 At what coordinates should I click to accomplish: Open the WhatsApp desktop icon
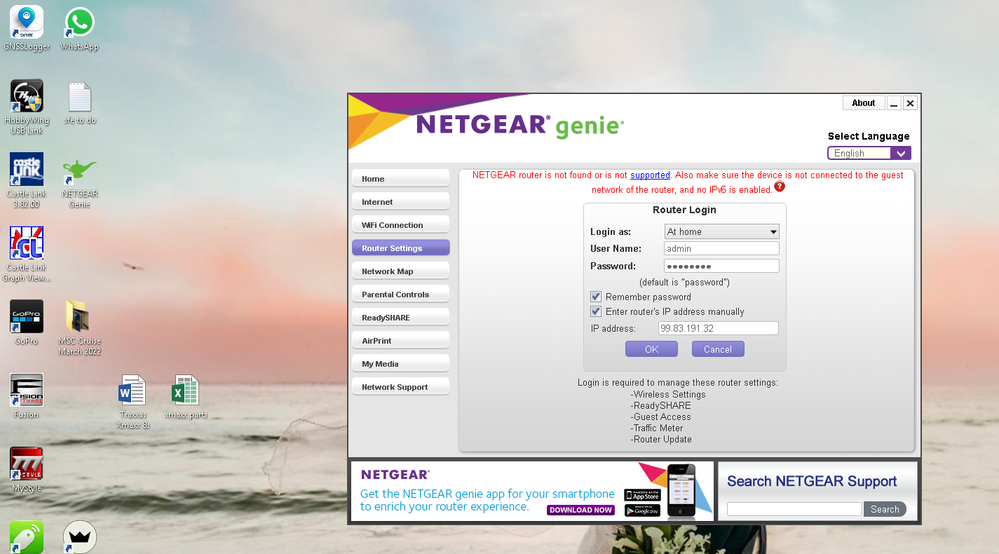80,27
